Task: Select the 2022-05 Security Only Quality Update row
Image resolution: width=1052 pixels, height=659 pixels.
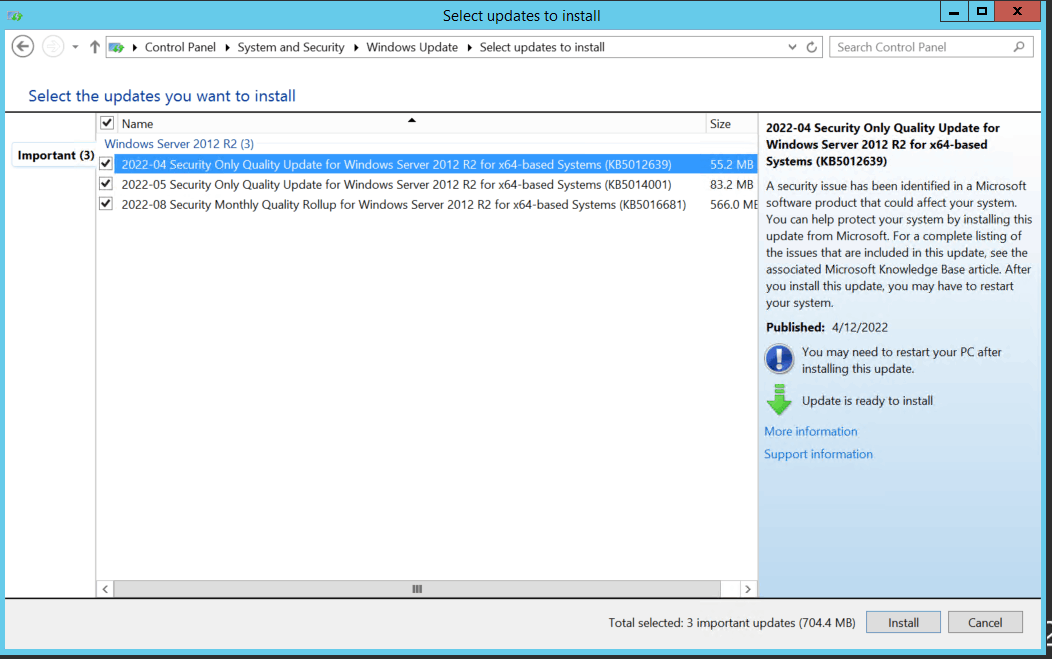Action: (435, 185)
